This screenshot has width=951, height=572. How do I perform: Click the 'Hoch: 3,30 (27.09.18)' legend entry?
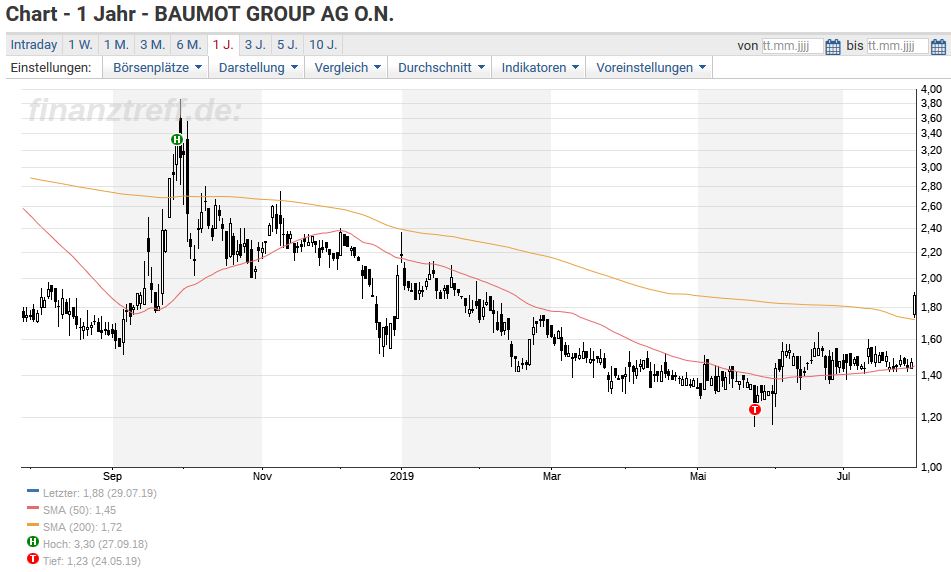pyautogui.click(x=95, y=544)
